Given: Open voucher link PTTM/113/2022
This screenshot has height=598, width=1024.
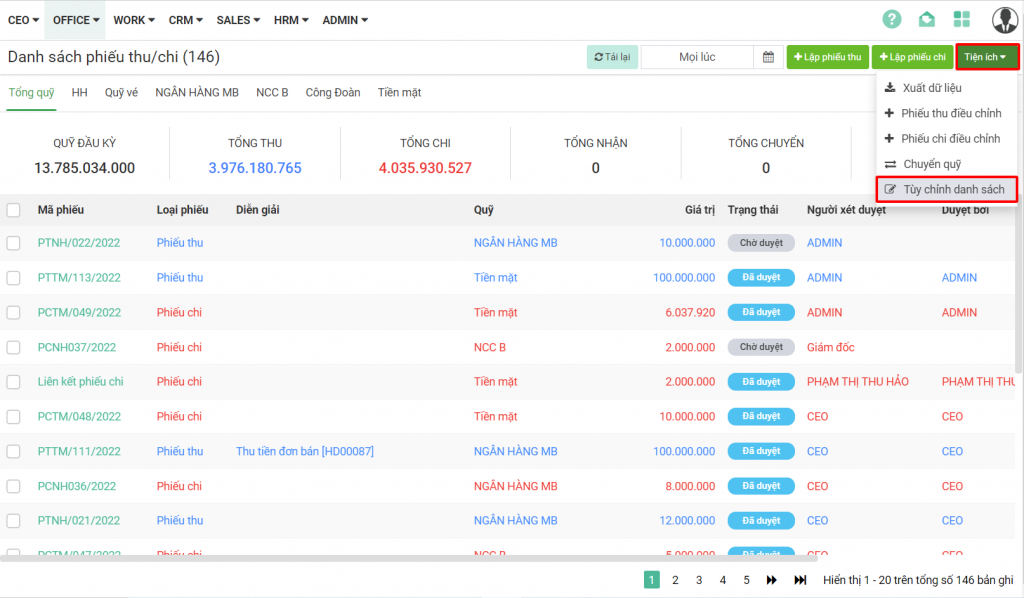Looking at the screenshot, I should pyautogui.click(x=79, y=278).
